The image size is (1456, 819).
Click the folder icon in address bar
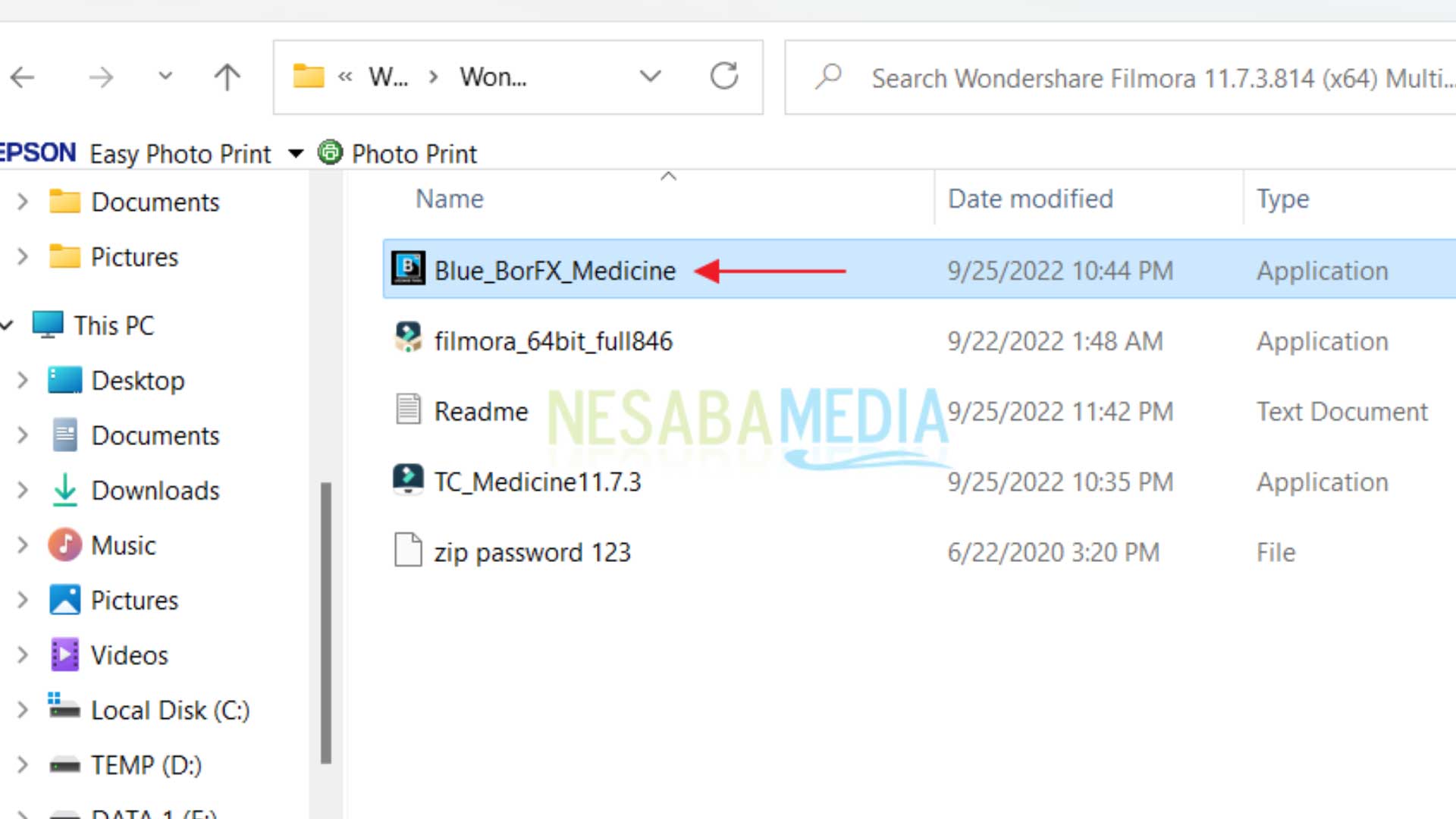coord(309,77)
